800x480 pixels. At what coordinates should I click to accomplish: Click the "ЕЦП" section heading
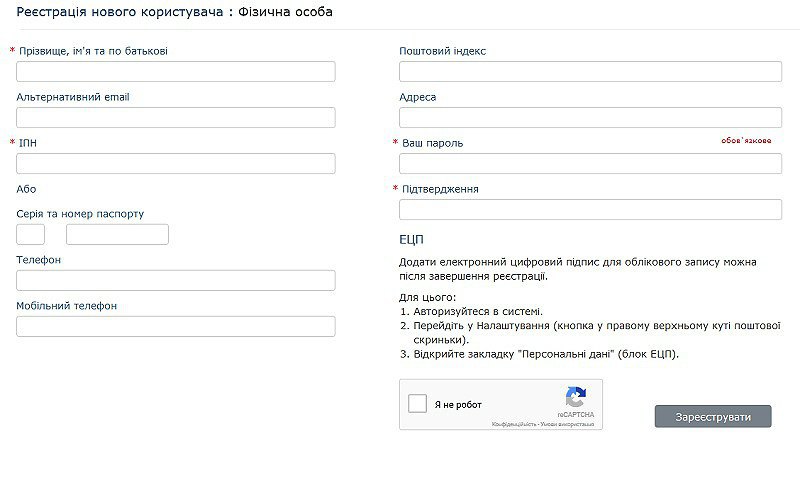pos(411,239)
